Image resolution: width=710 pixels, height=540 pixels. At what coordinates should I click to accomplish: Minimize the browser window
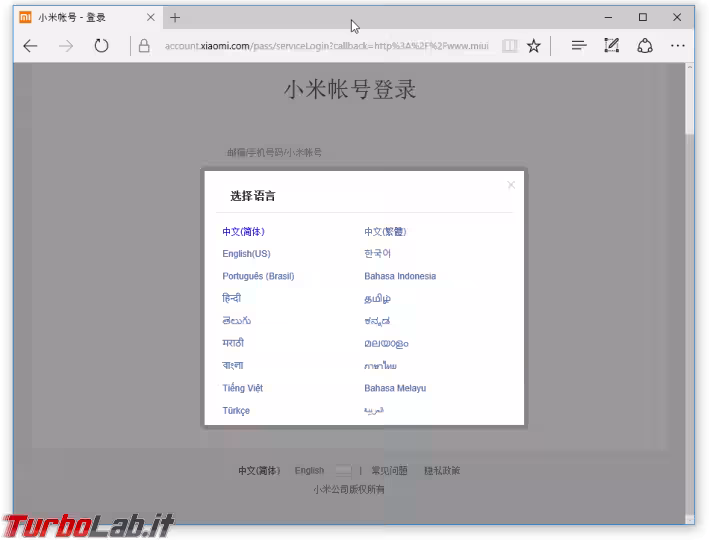tap(608, 17)
